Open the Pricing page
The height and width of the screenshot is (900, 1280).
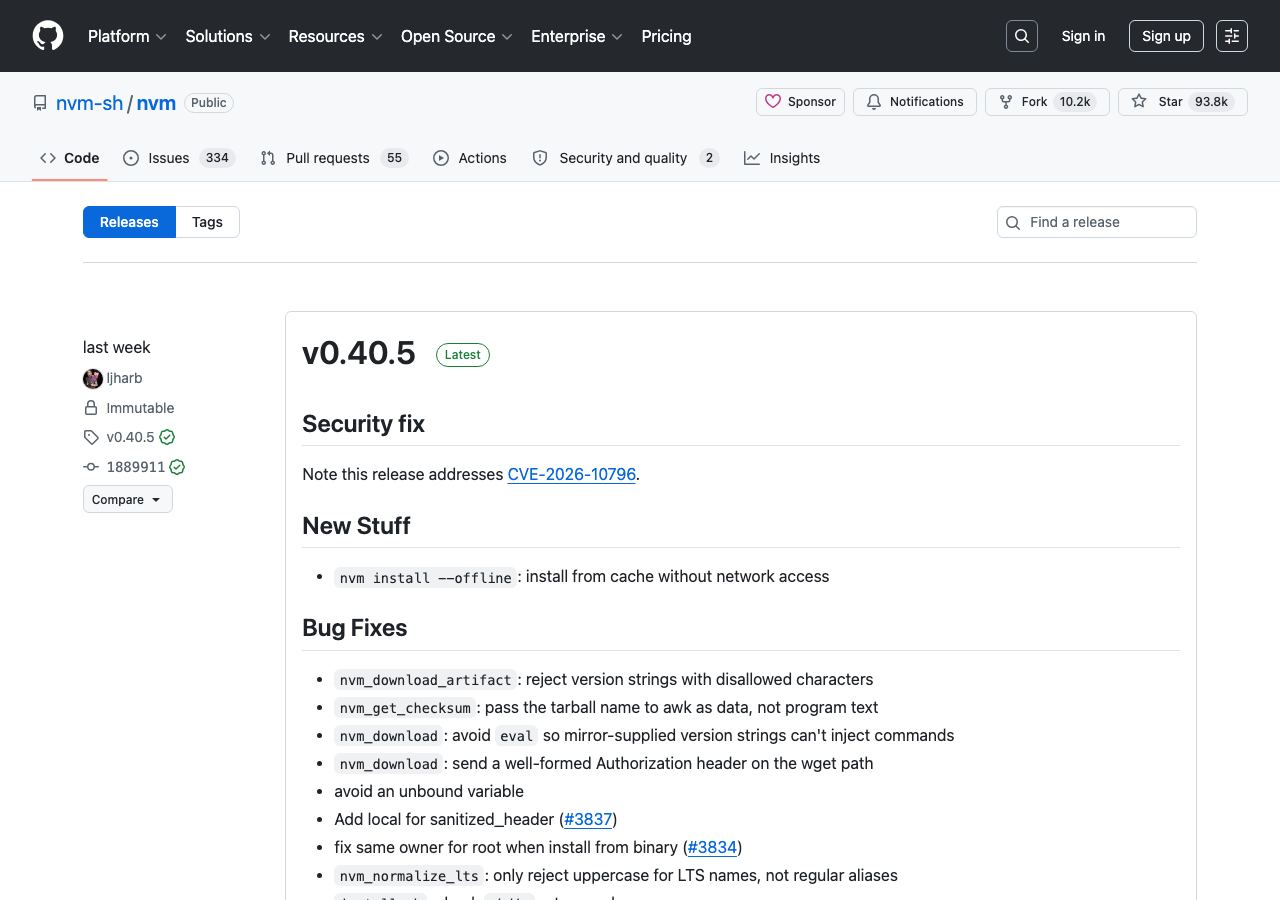[666, 36]
